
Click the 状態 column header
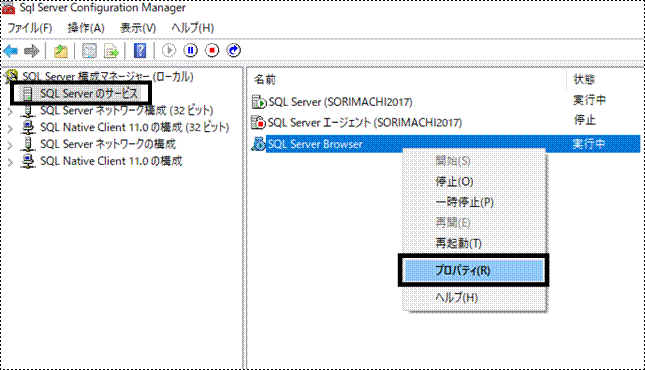point(585,79)
